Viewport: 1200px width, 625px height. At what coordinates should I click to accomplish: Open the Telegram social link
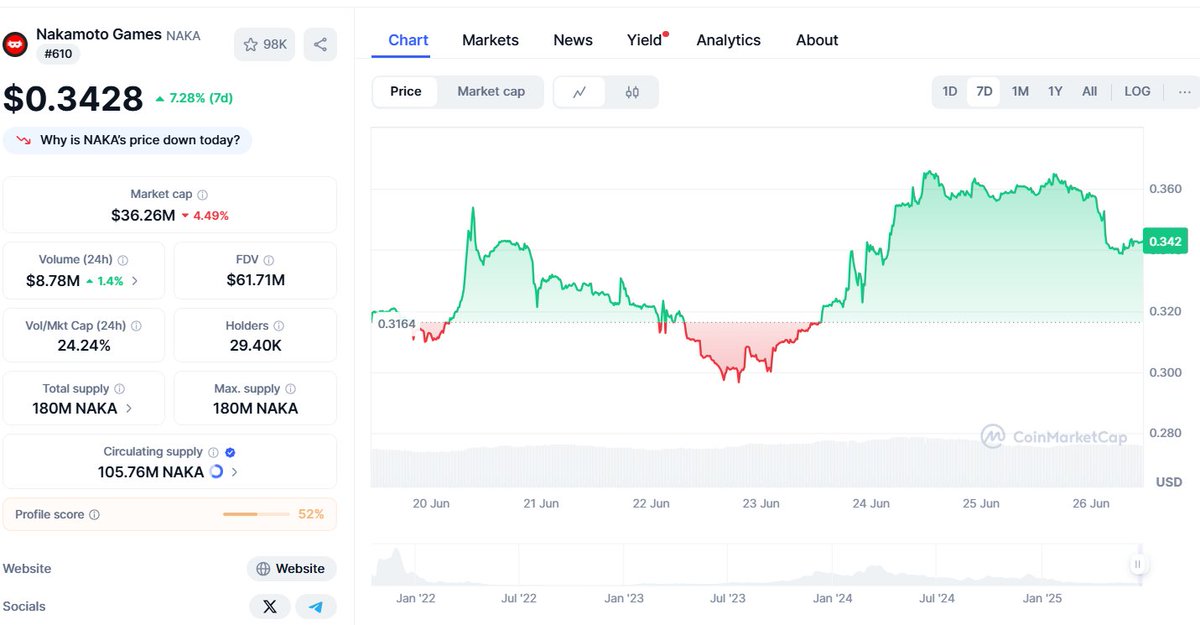316,606
